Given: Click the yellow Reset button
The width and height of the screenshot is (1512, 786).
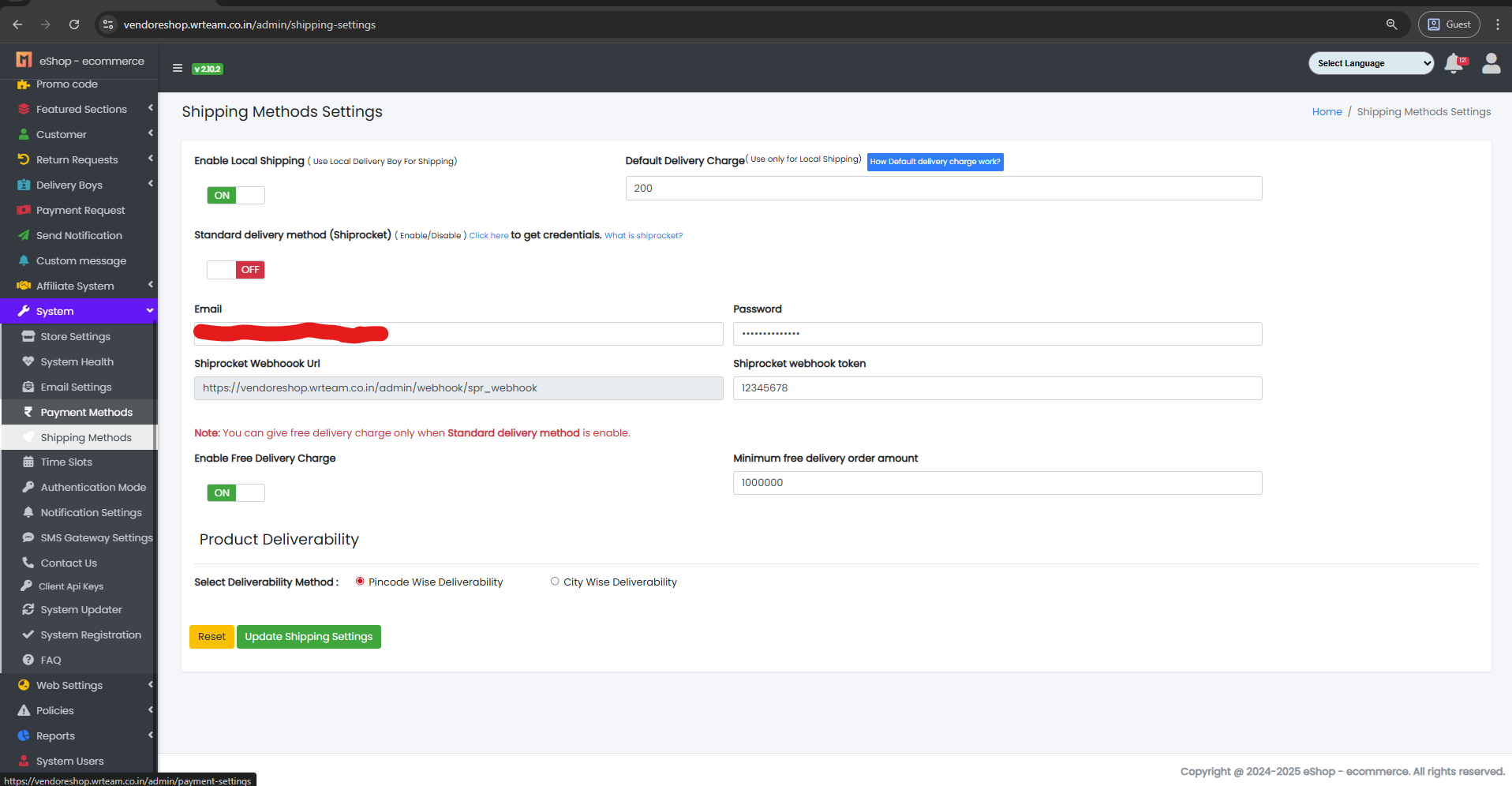Looking at the screenshot, I should tap(211, 637).
